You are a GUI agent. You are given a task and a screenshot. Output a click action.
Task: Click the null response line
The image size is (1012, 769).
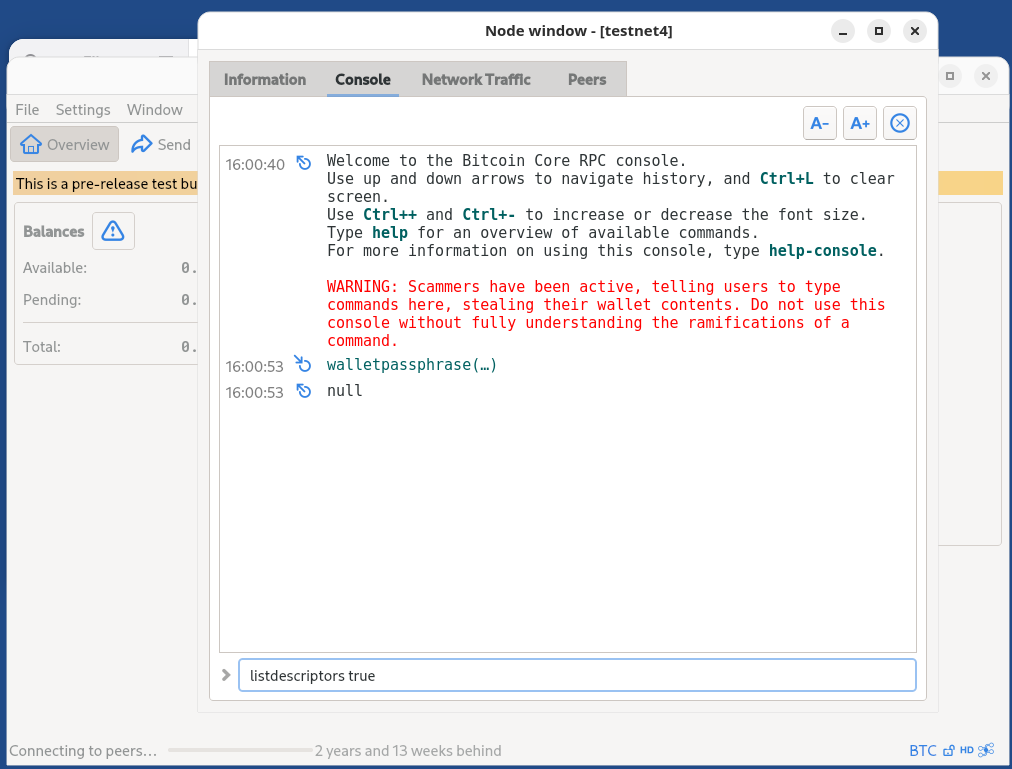point(345,391)
